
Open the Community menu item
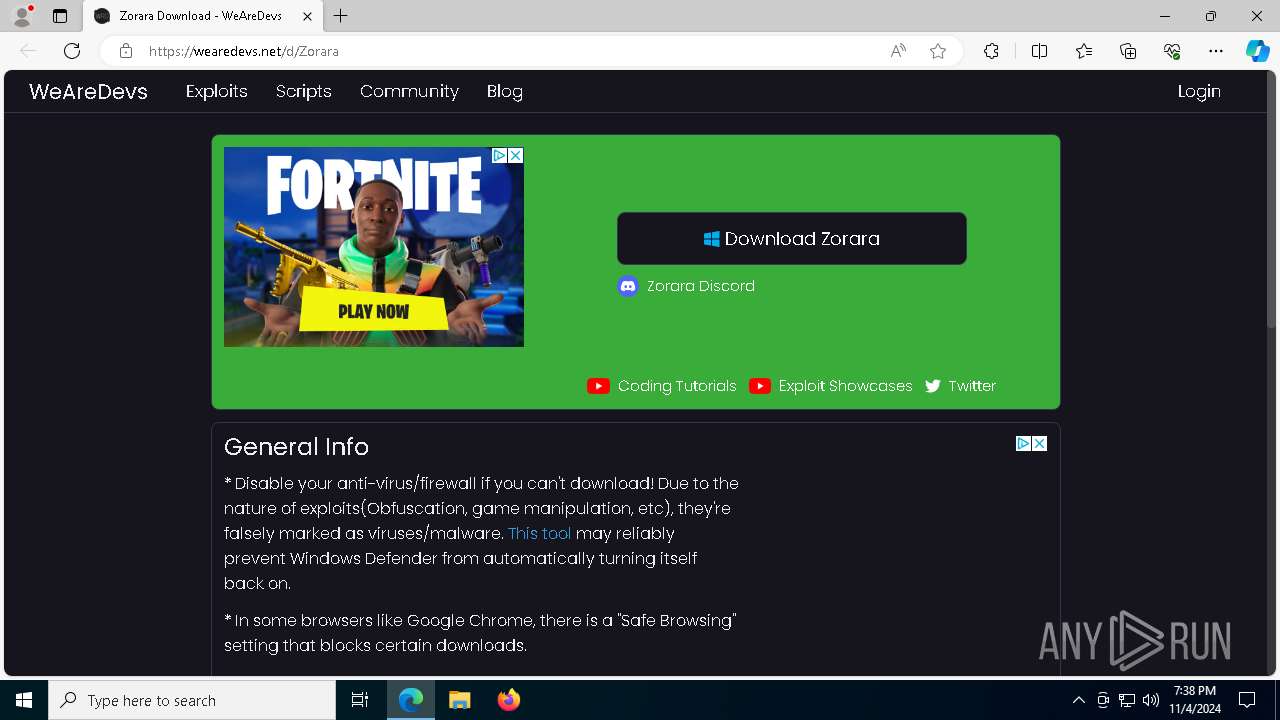tap(409, 91)
